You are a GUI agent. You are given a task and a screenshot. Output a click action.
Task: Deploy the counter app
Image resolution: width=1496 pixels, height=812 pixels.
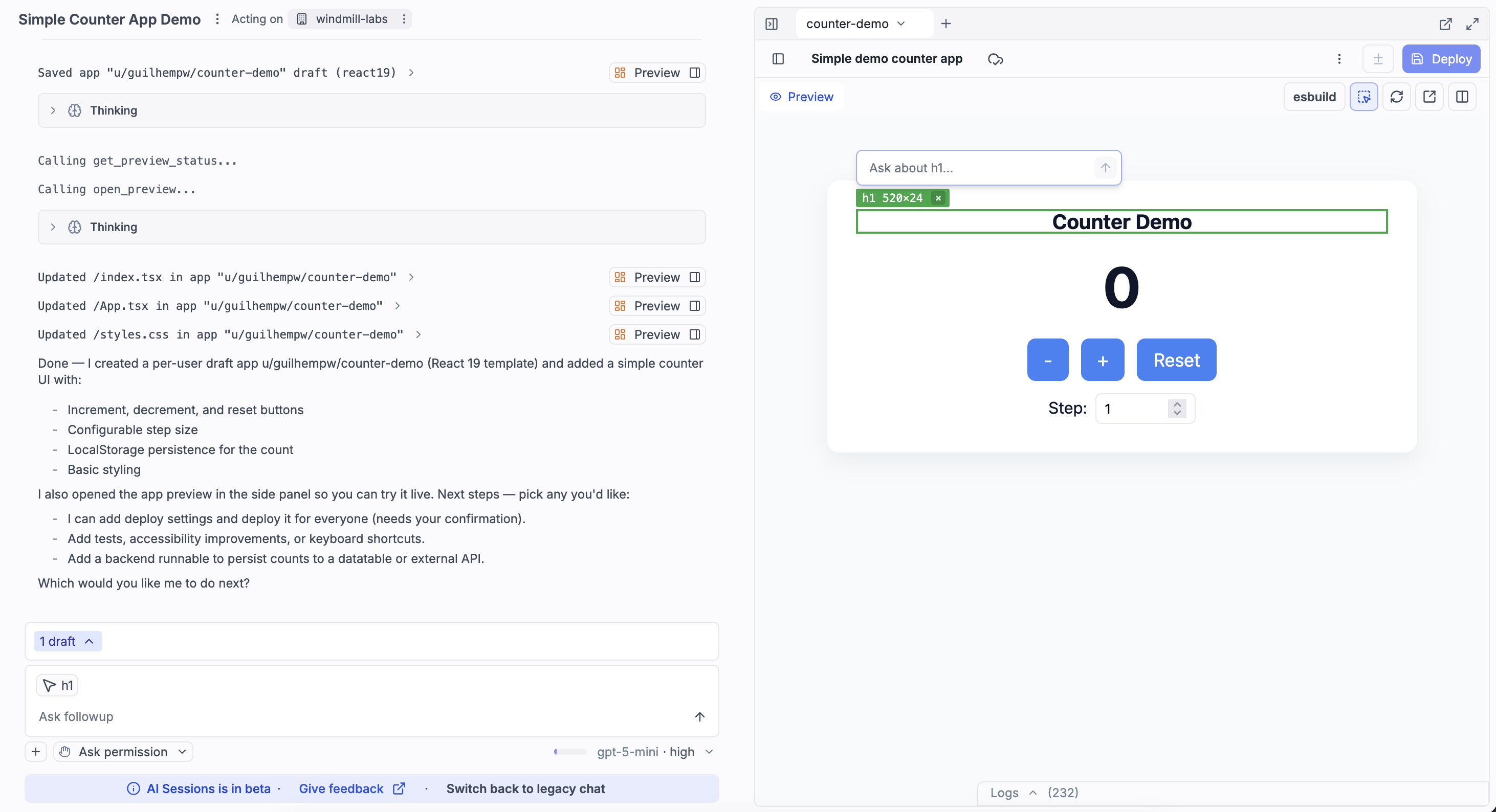(x=1441, y=59)
